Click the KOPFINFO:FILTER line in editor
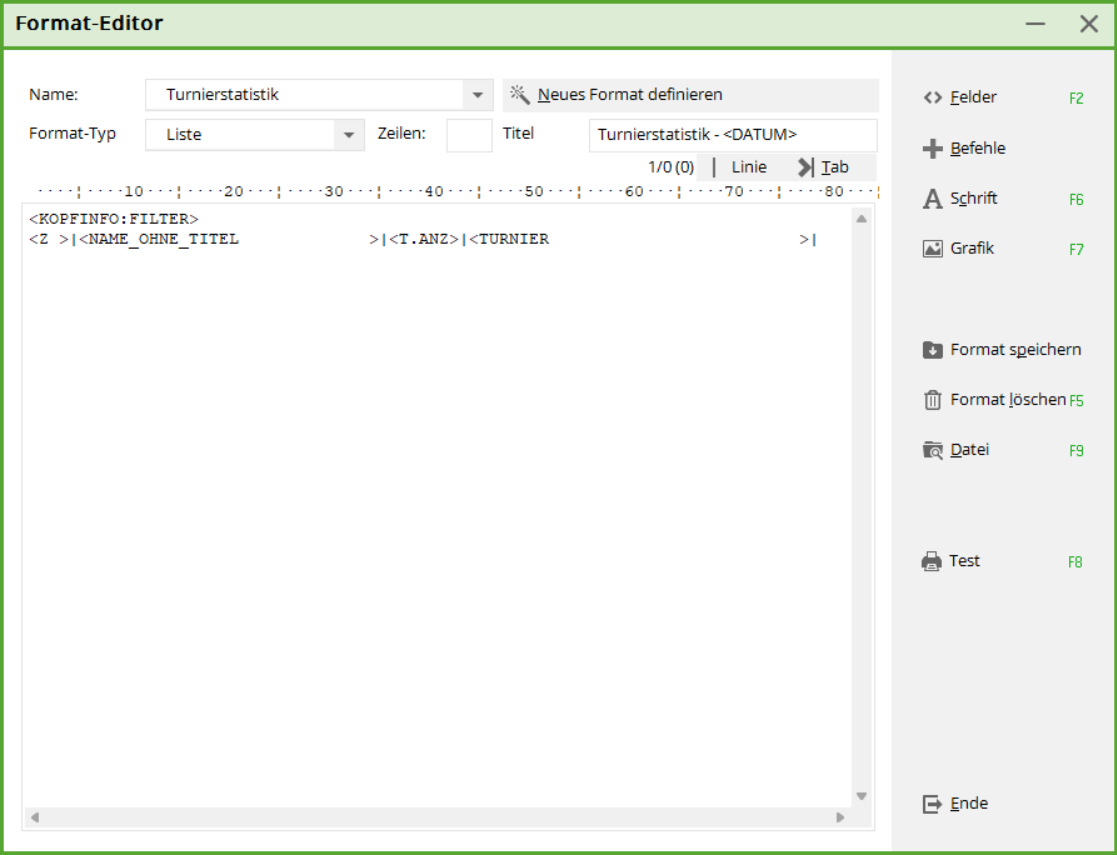 coord(114,218)
